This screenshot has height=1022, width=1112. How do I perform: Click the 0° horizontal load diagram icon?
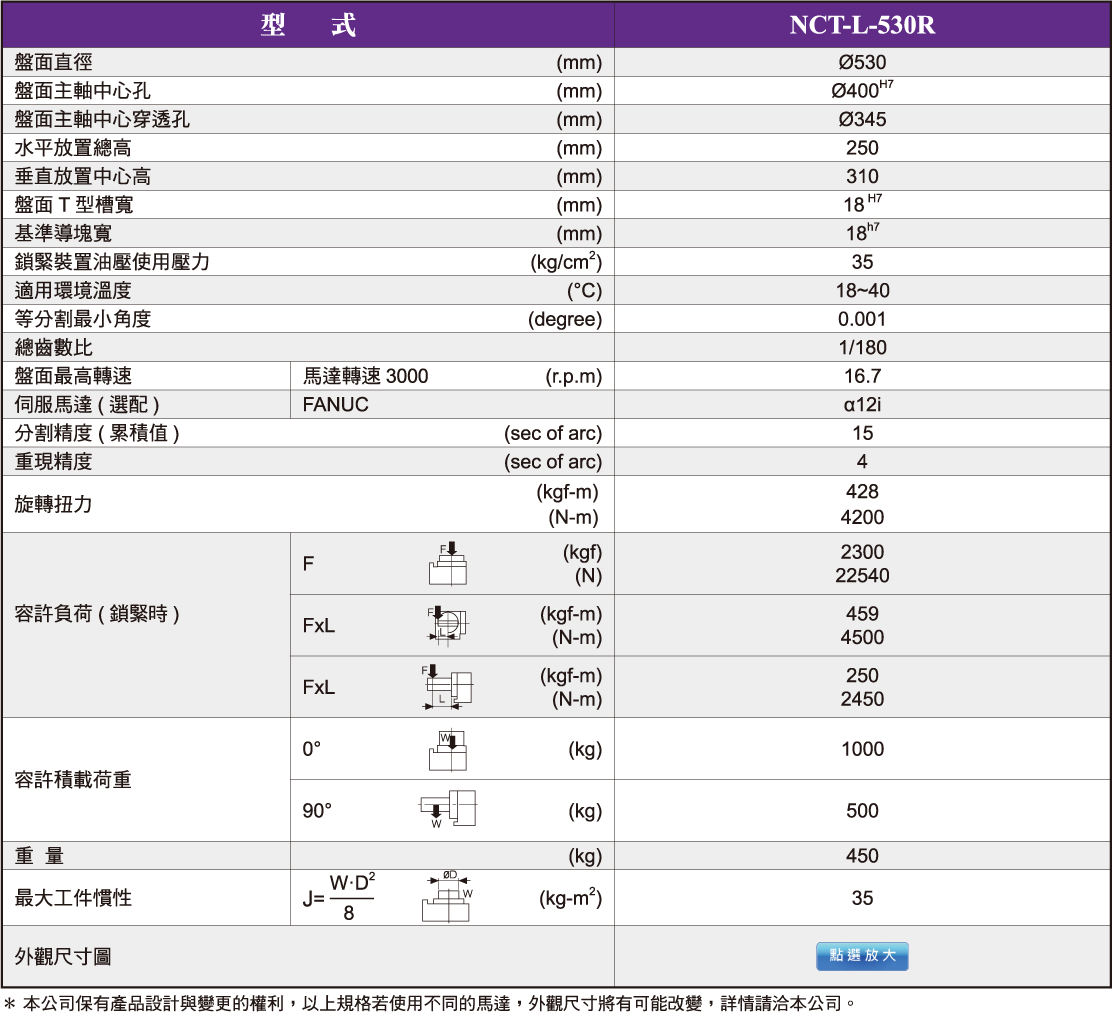coord(447,750)
